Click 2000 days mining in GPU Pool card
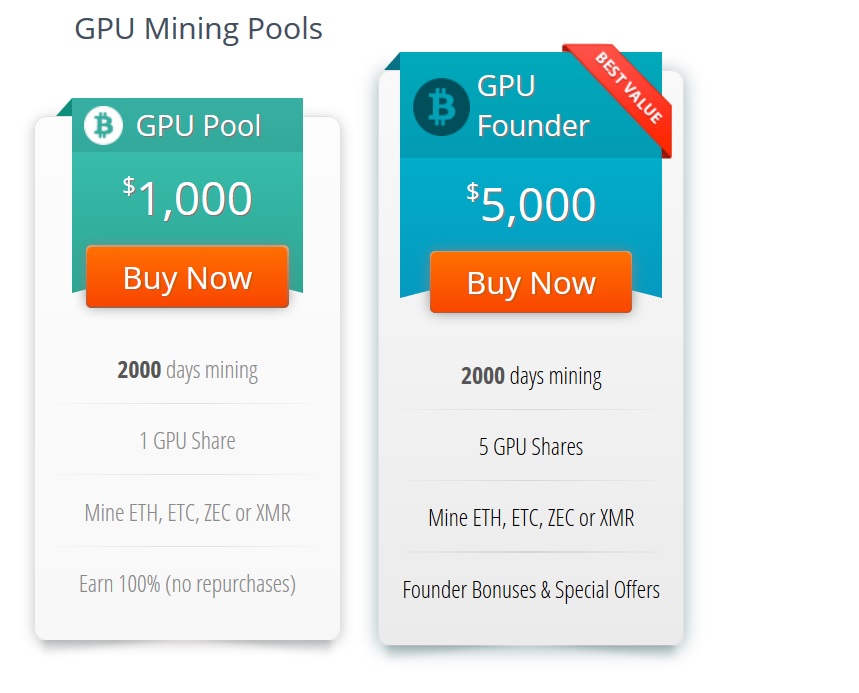This screenshot has width=859, height=693. tap(188, 370)
